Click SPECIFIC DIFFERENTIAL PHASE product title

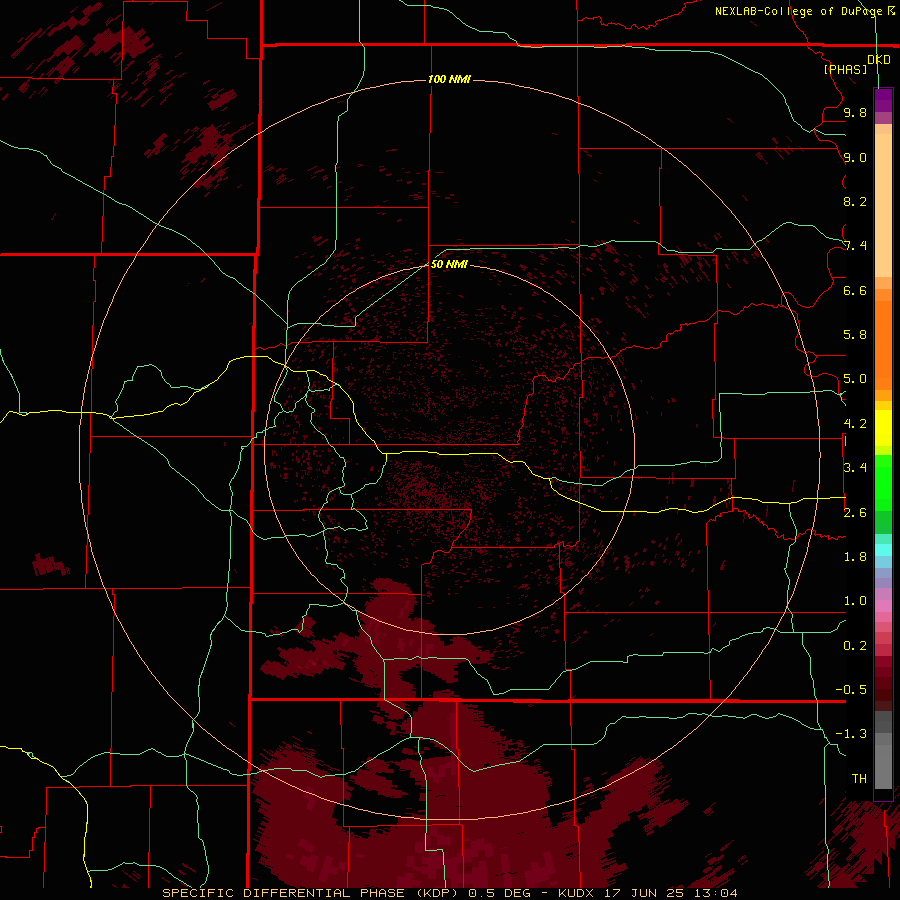click(x=286, y=893)
